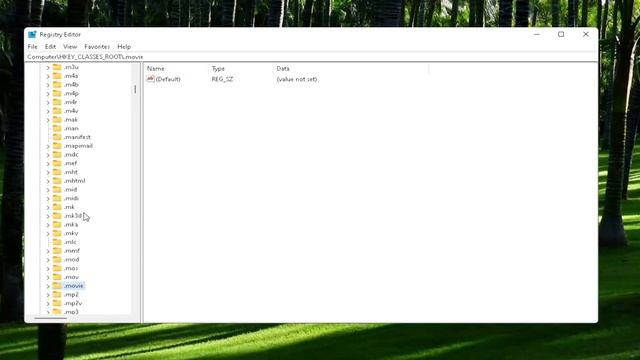The width and height of the screenshot is (640, 360).
Task: Click the folder icon of the .m3u key
Action: click(57, 67)
